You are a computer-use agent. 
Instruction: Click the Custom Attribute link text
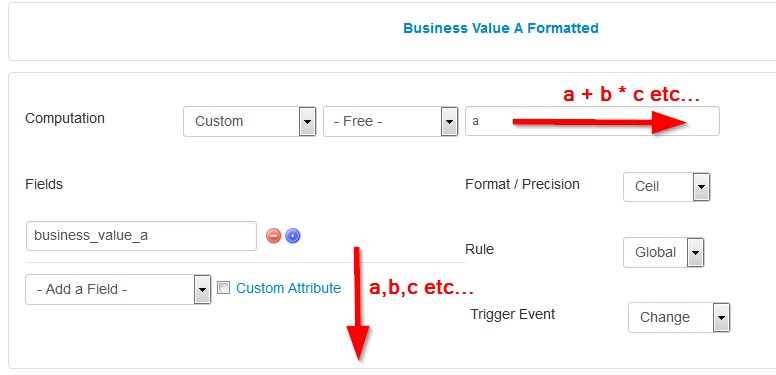tap(289, 288)
